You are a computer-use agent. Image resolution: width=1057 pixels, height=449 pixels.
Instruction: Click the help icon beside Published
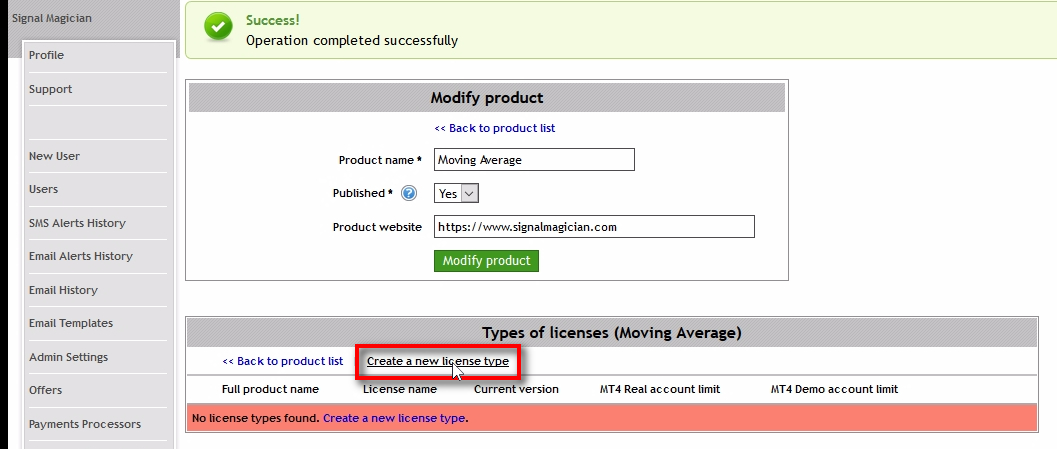click(408, 194)
